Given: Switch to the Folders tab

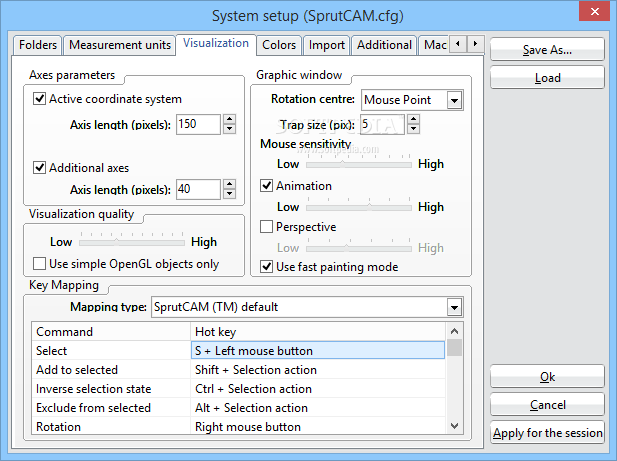Looking at the screenshot, I should click(38, 45).
